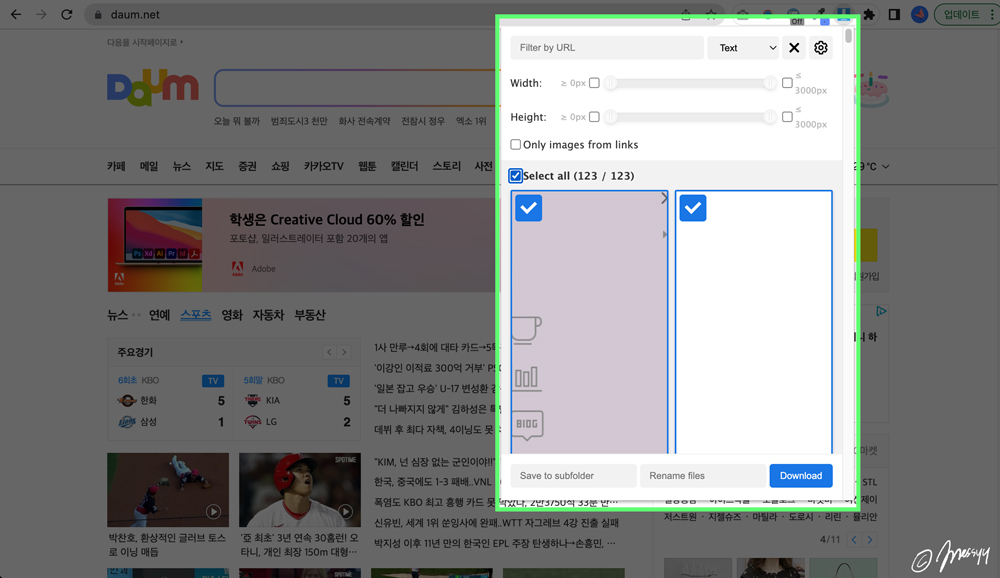Click Save to subfolder
The image size is (1000, 578).
572,475
